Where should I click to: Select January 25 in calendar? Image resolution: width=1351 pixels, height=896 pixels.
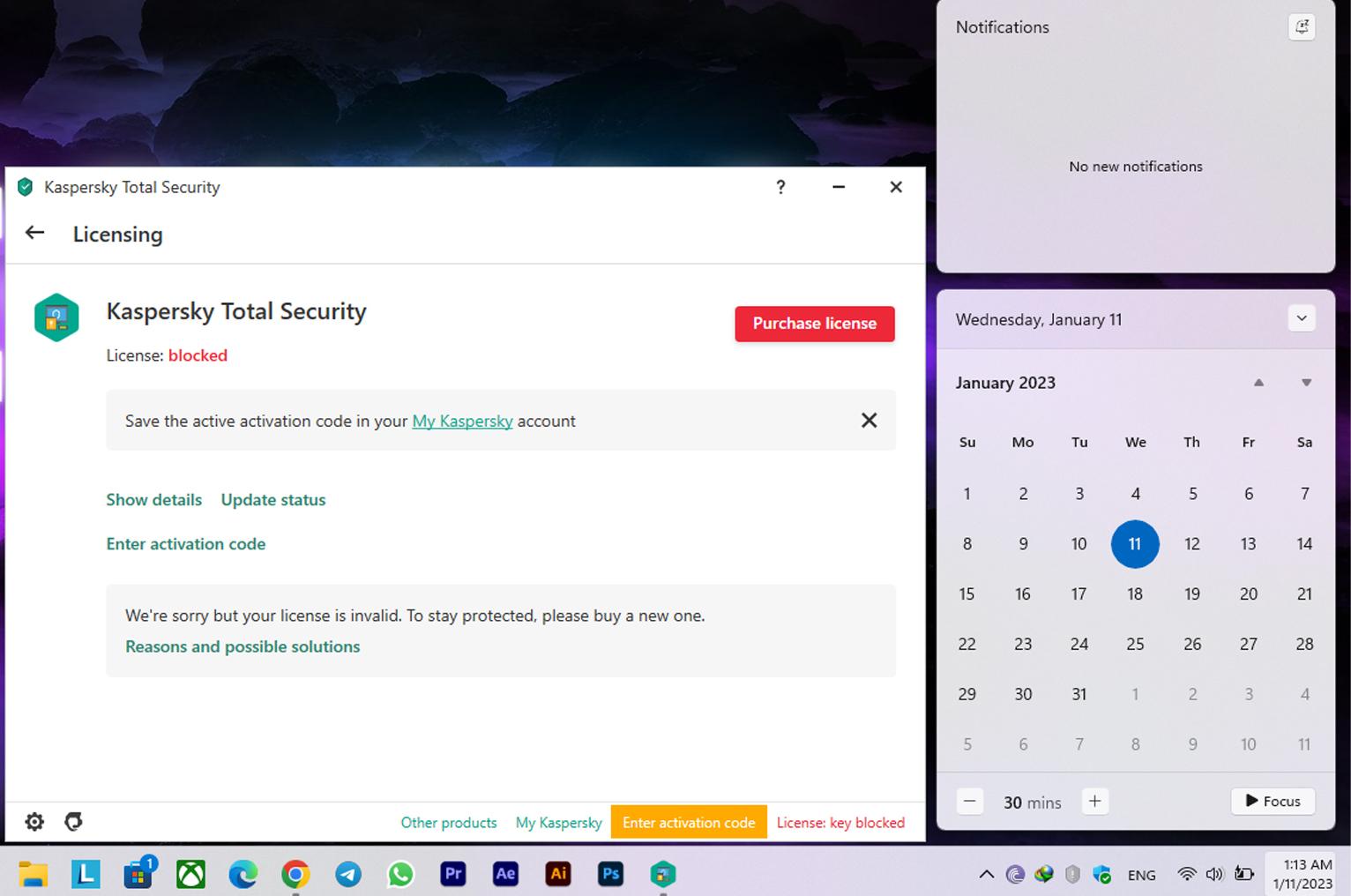[x=1135, y=645]
